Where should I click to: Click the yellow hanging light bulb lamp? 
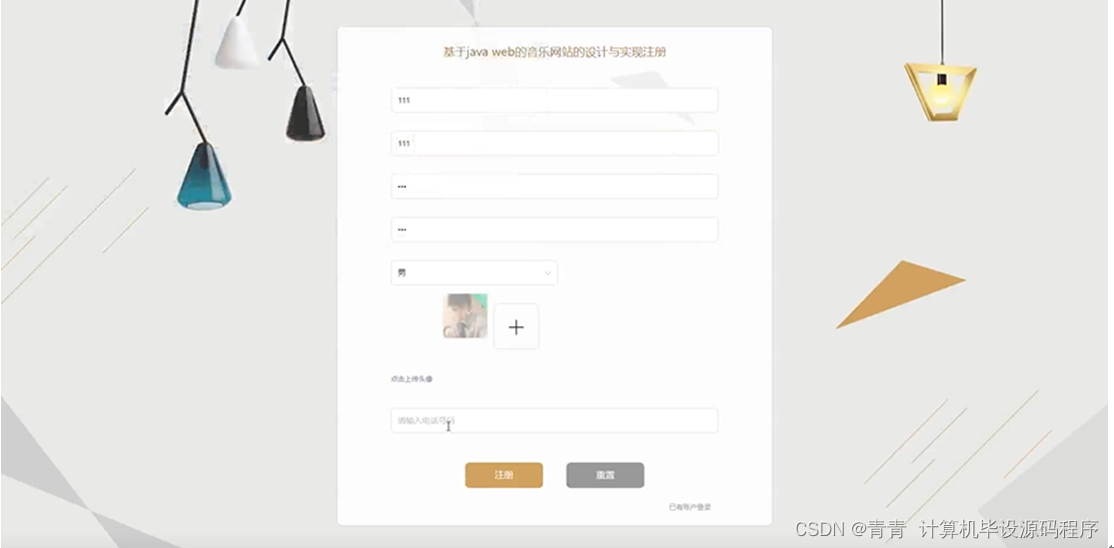click(x=940, y=91)
